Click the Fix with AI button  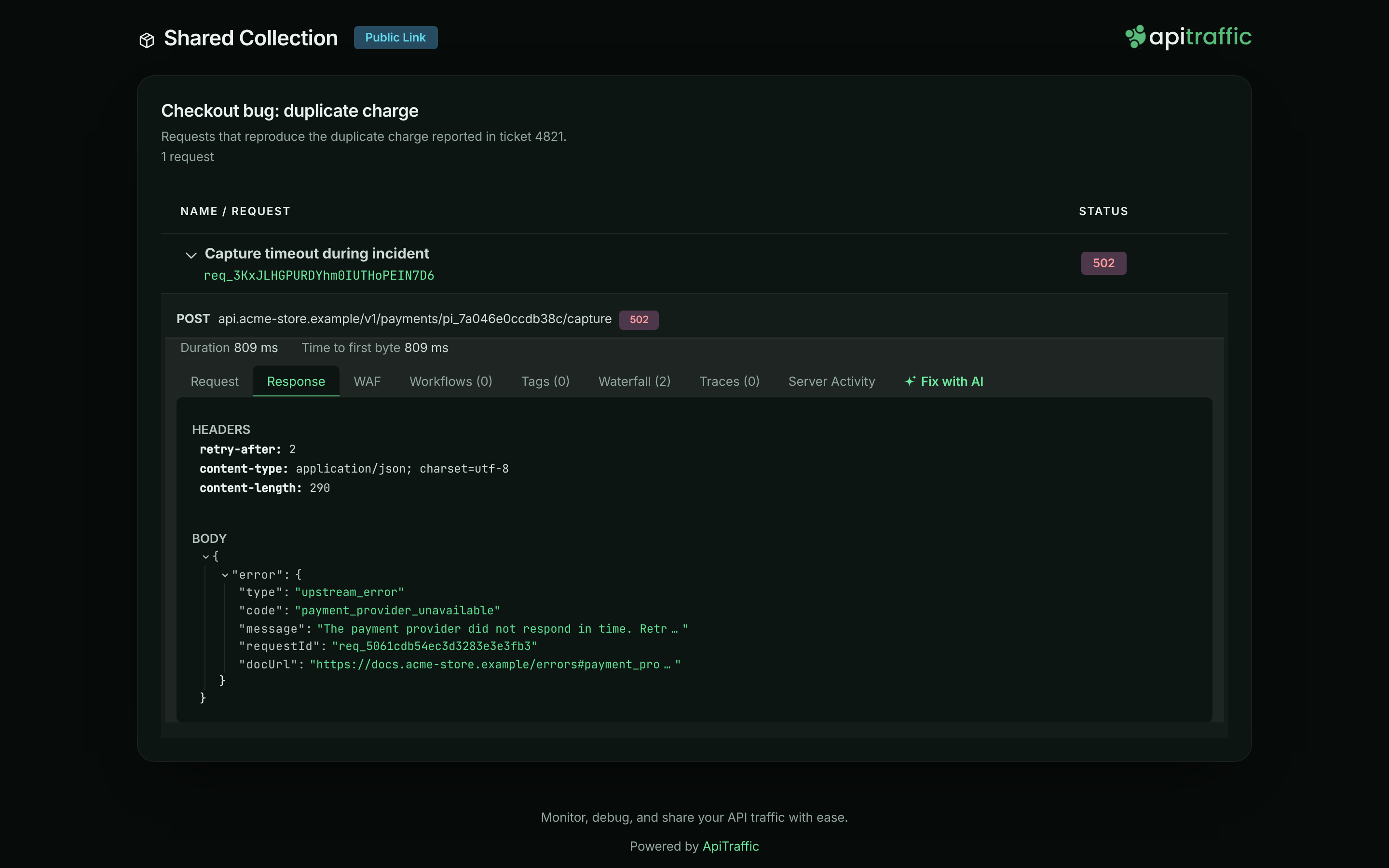(x=944, y=381)
